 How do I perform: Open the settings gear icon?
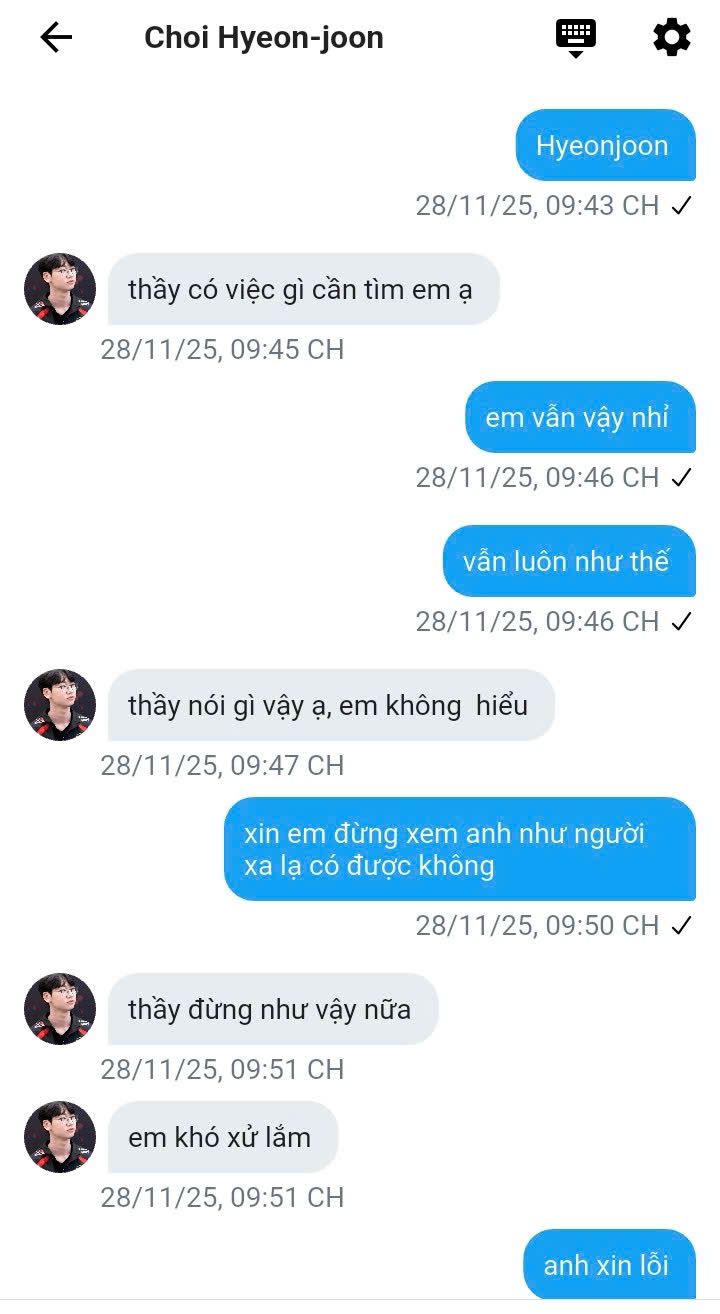(672, 38)
